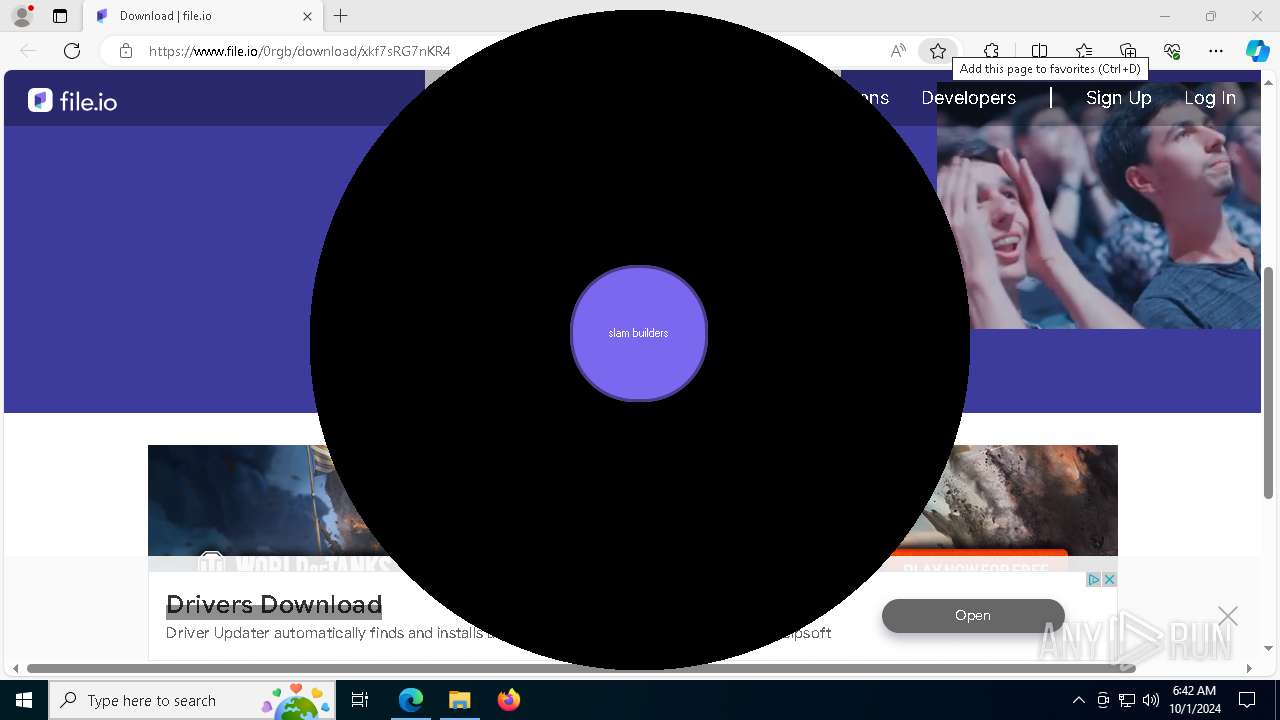
Task: Open the Collections icon
Action: [x=1128, y=51]
